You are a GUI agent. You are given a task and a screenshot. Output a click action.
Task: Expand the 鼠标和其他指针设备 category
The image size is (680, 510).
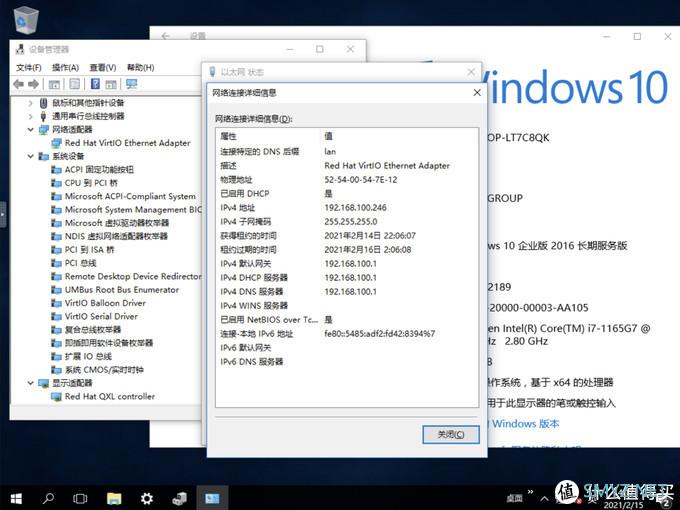[x=30, y=103]
